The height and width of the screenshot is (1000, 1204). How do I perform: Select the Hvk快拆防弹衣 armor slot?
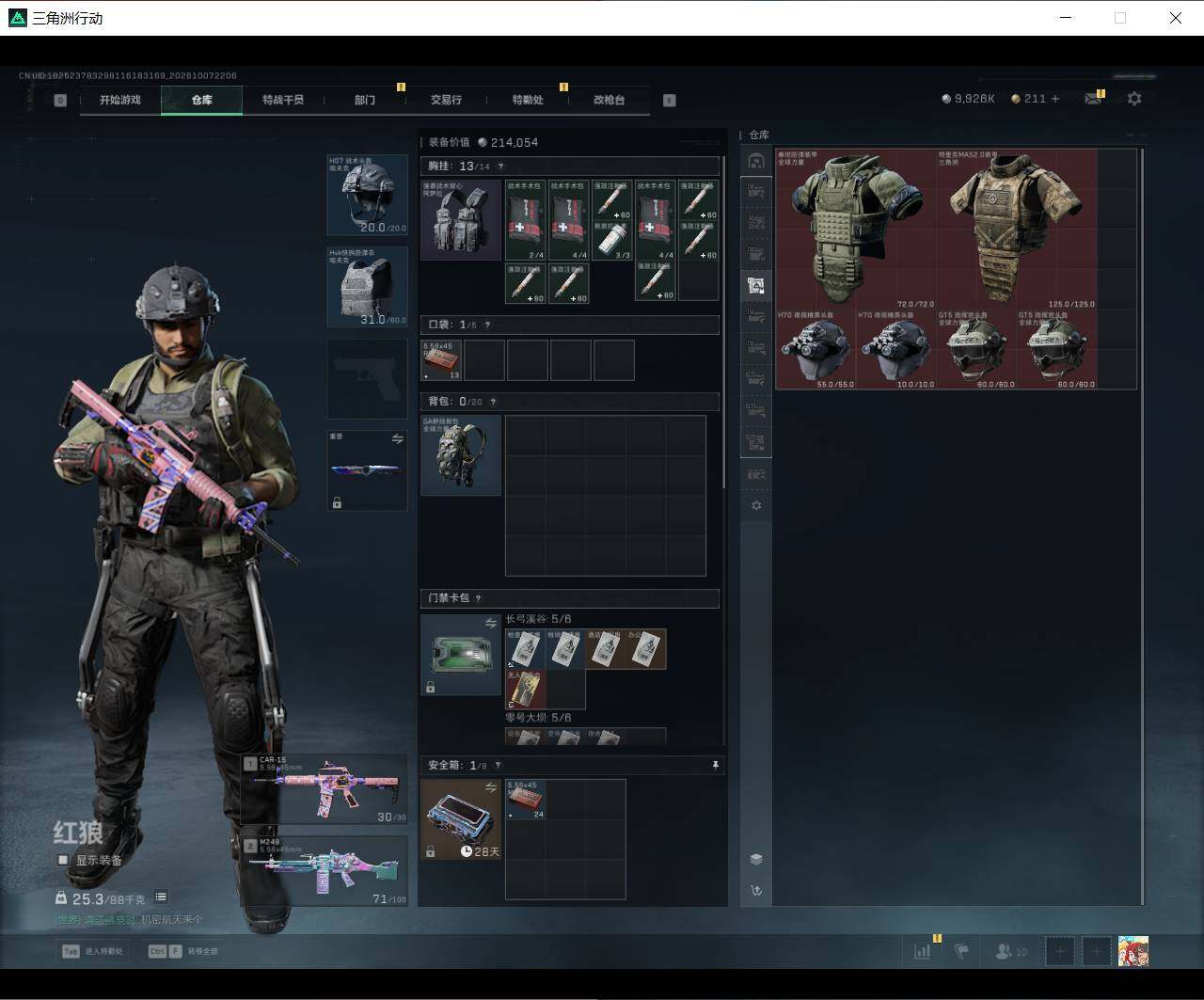[367, 287]
